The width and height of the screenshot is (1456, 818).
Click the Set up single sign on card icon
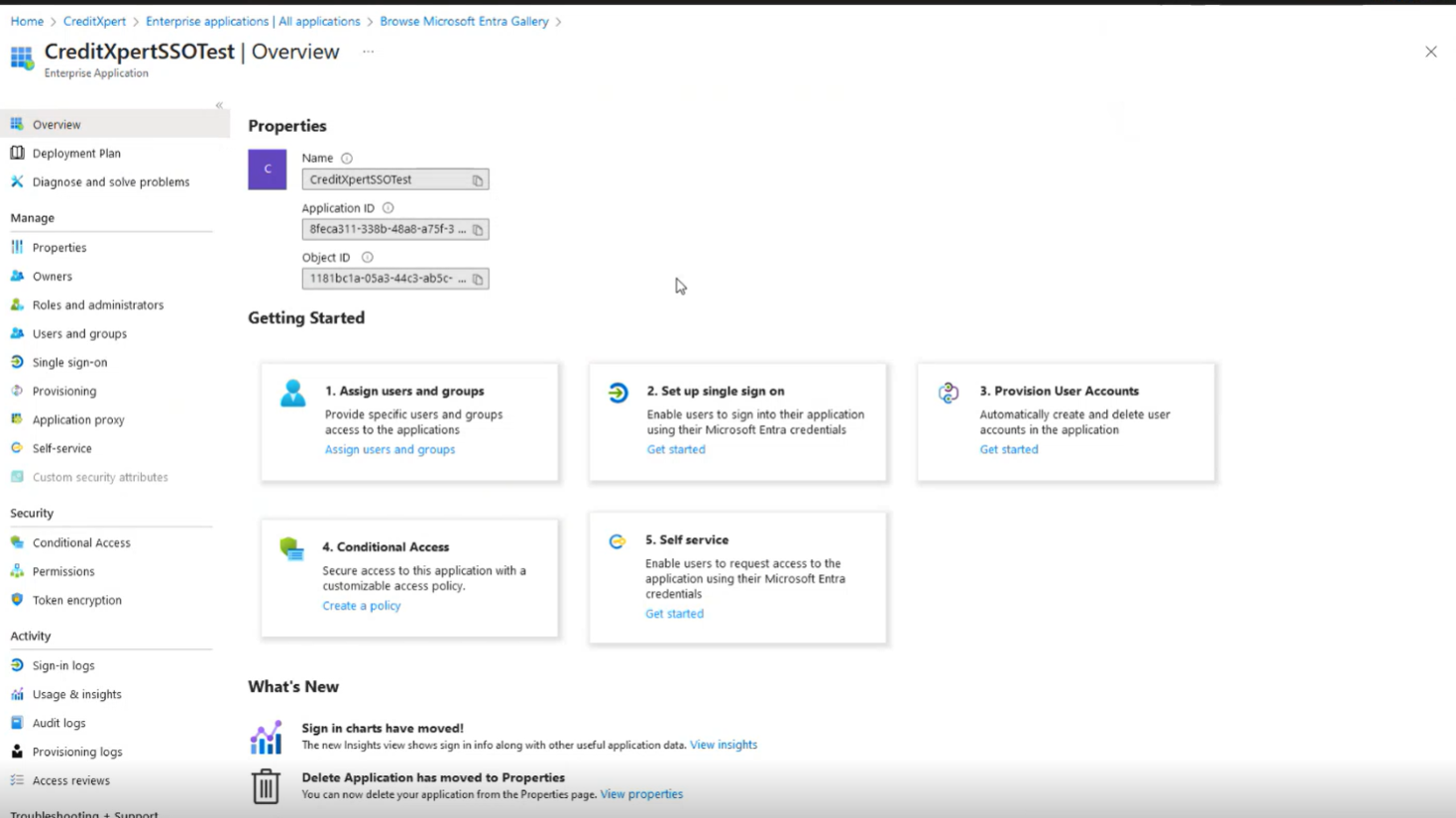pyautogui.click(x=618, y=393)
